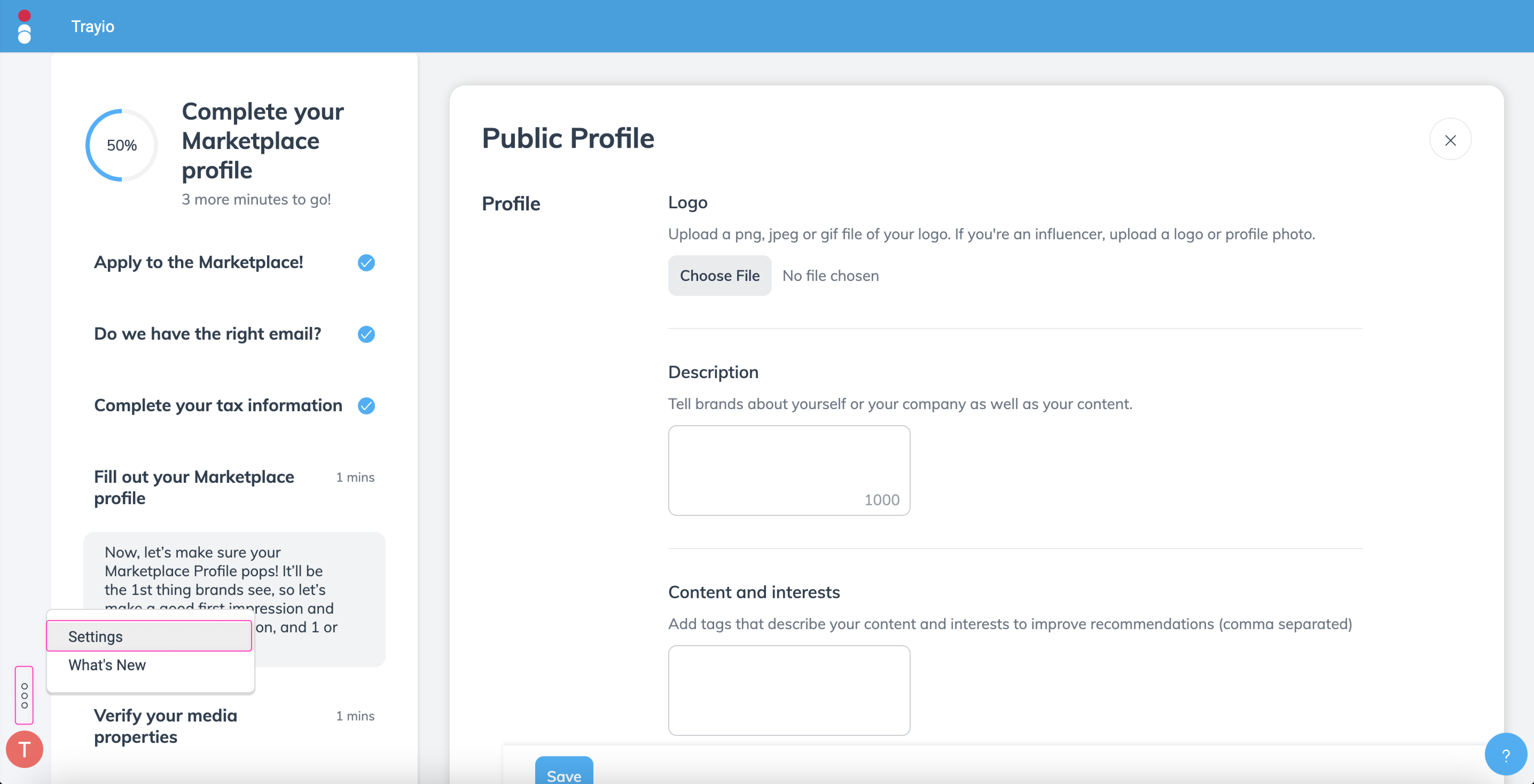This screenshot has height=784, width=1534.
Task: Click the Trayio title in the top bar
Action: click(92, 26)
